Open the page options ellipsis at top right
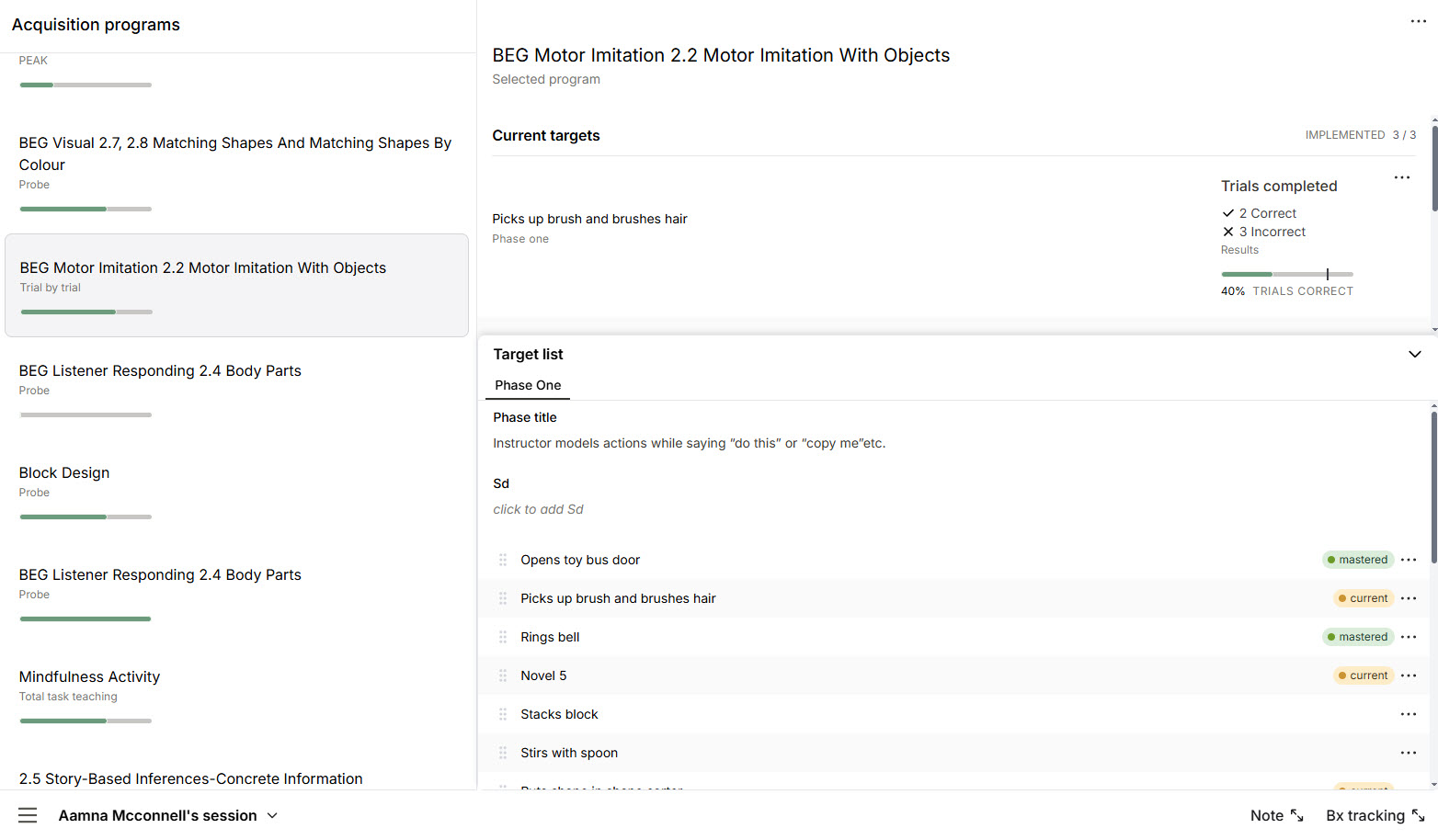 coord(1418,21)
